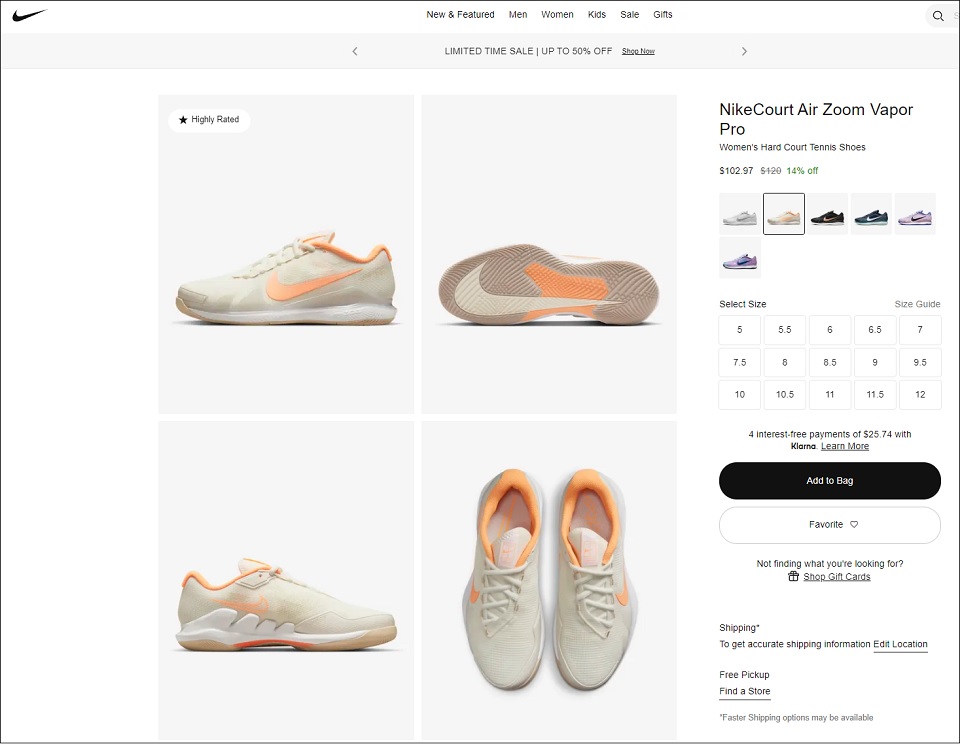This screenshot has width=960, height=744.
Task: Select shoe size 12
Action: click(920, 395)
